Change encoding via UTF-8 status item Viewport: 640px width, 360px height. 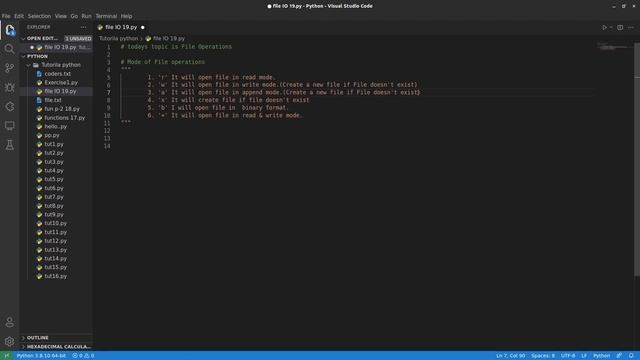click(568, 356)
